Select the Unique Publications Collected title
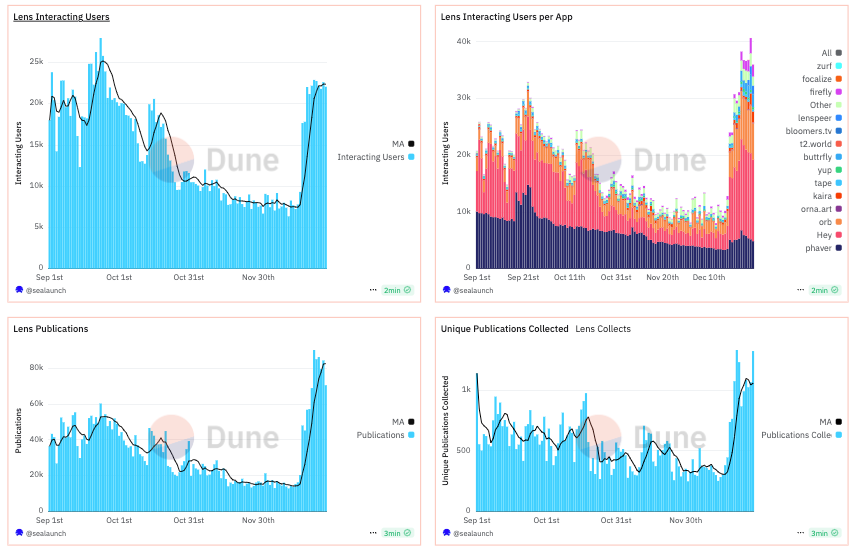Image resolution: width=860 pixels, height=553 pixels. (504, 329)
